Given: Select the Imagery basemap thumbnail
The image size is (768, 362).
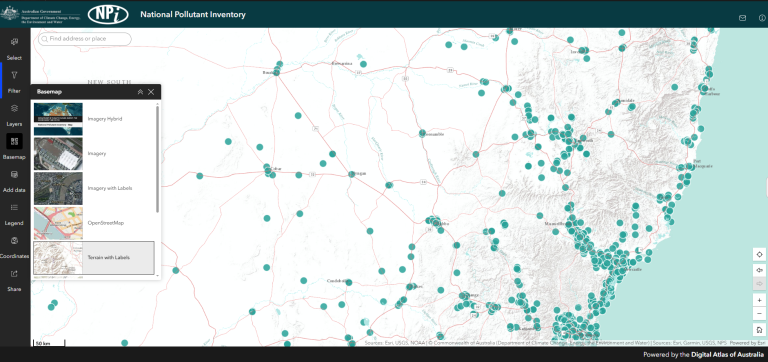Looking at the screenshot, I should 58,154.
